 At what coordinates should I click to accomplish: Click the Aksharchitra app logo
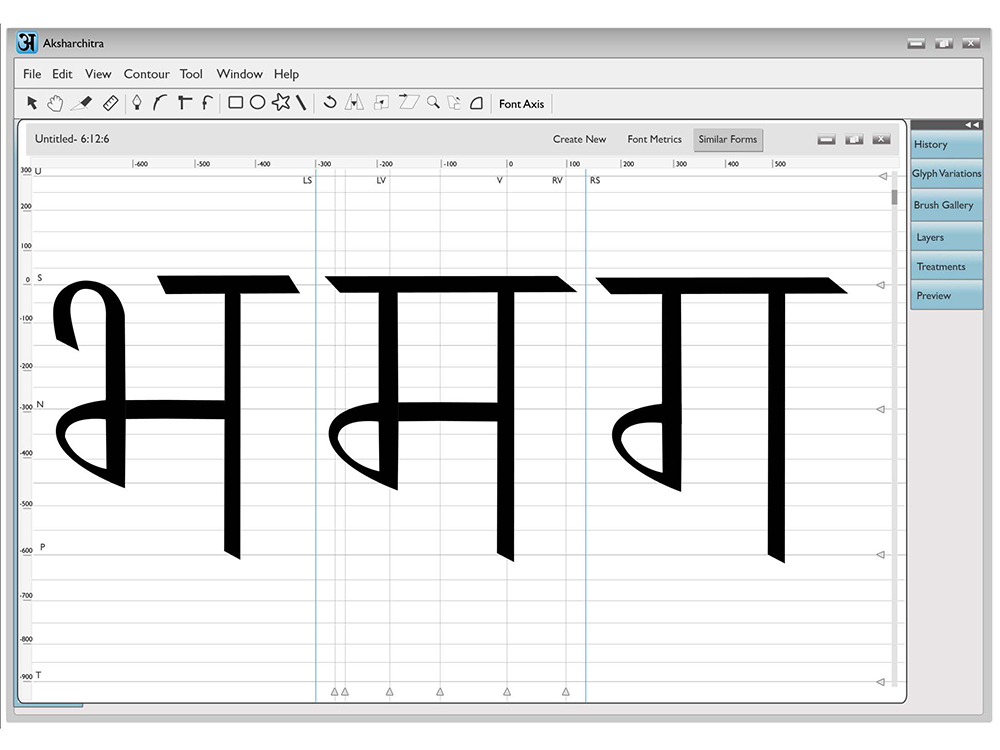click(x=27, y=43)
